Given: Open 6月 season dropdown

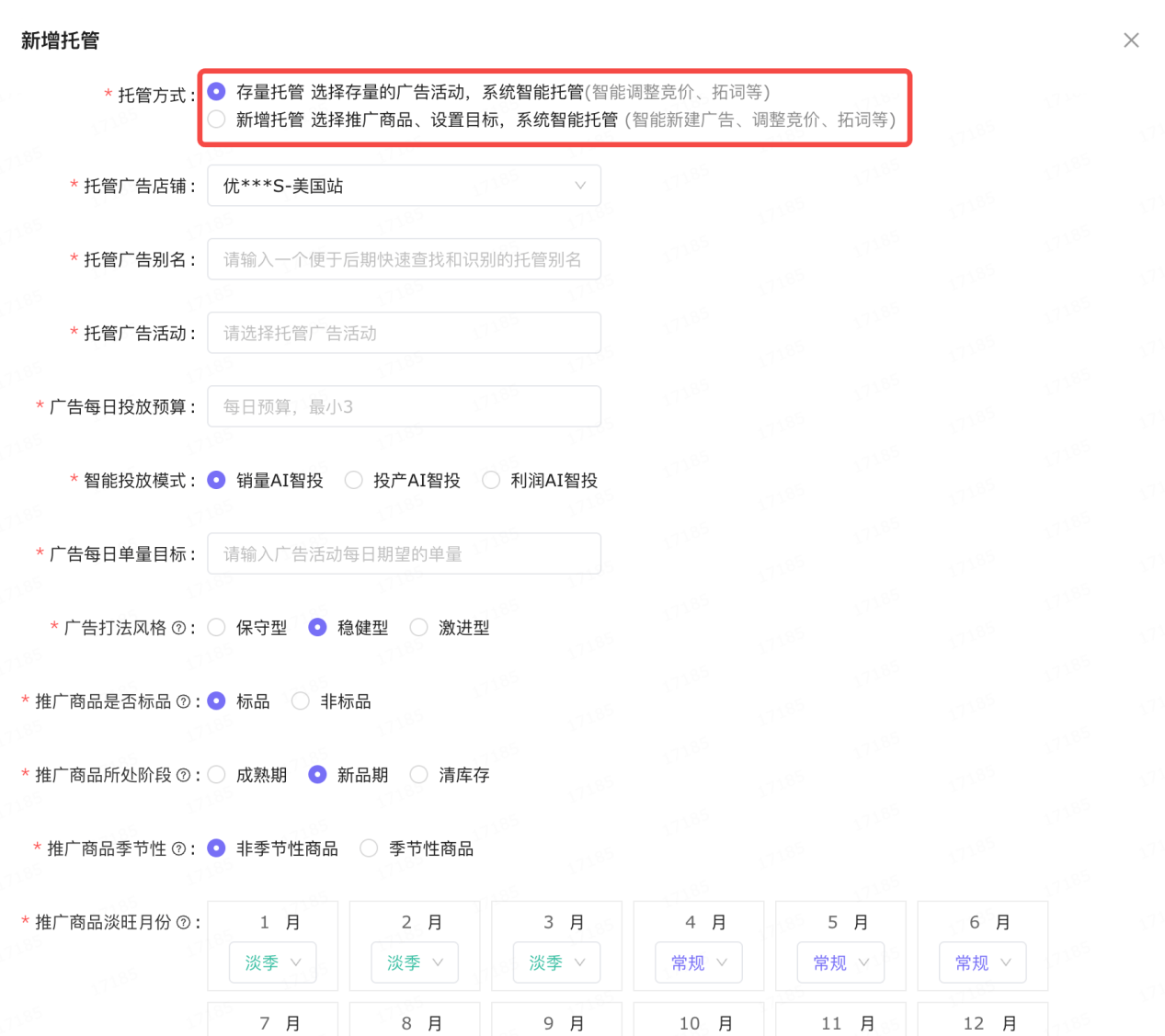Looking at the screenshot, I should (x=983, y=962).
